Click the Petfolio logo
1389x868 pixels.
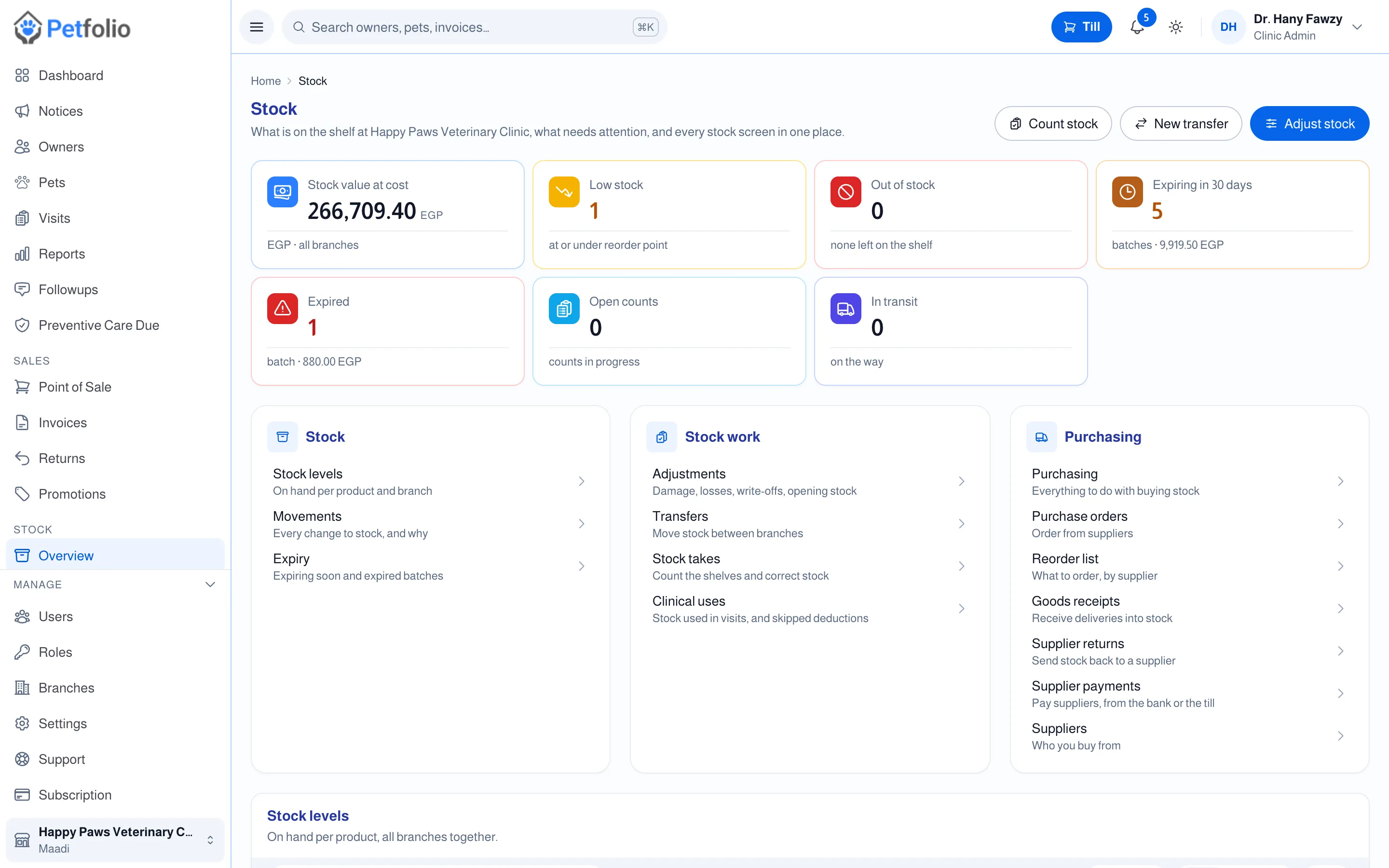[x=72, y=27]
